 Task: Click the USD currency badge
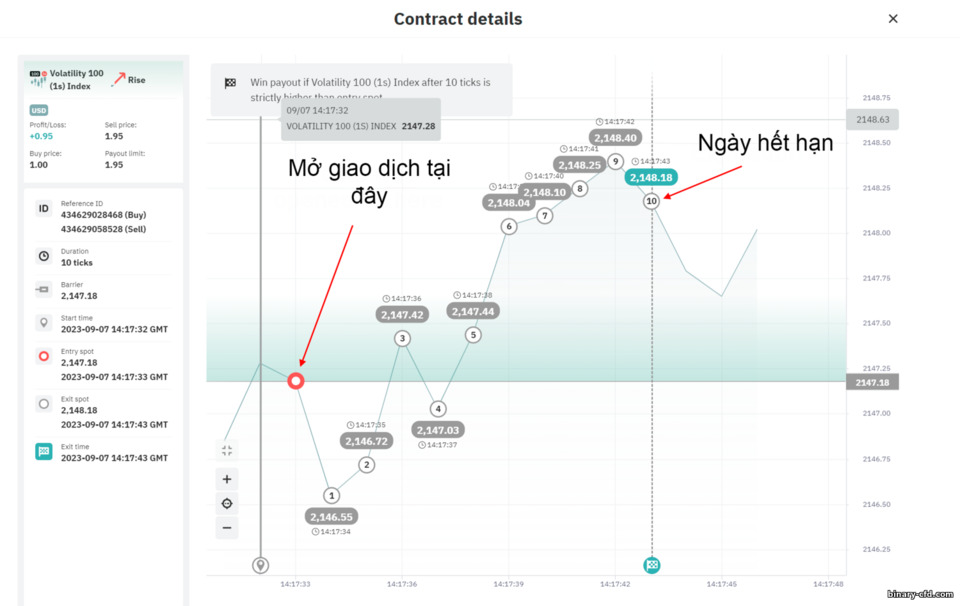[39, 110]
